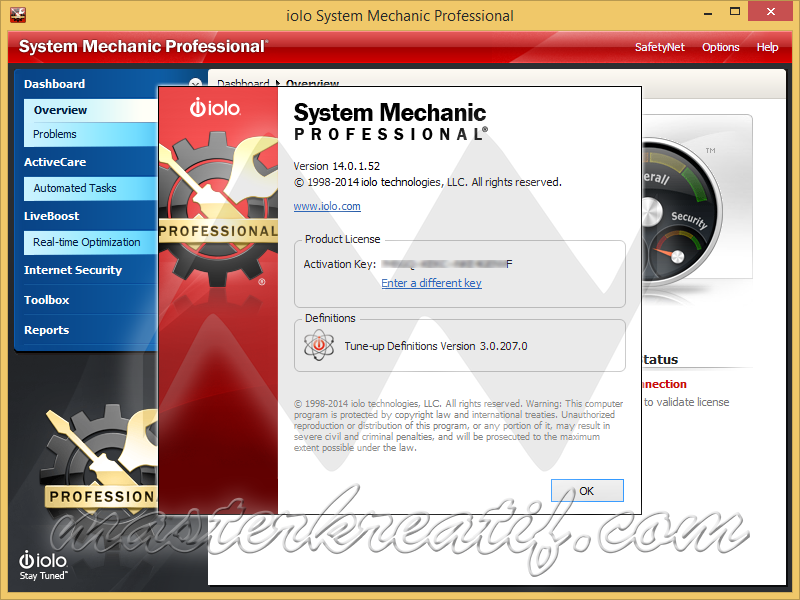This screenshot has width=800, height=600.
Task: Click the Security gauge dial
Action: click(677, 254)
